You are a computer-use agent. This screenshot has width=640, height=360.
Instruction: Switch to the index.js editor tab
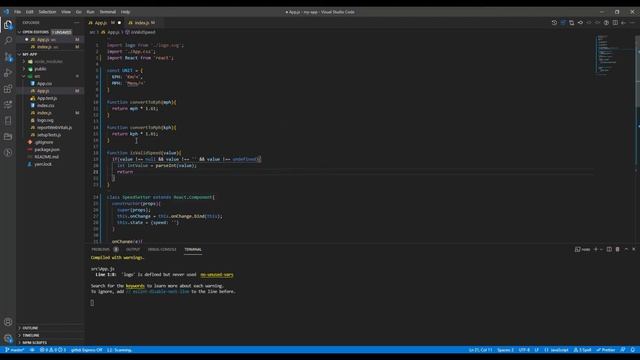142,23
